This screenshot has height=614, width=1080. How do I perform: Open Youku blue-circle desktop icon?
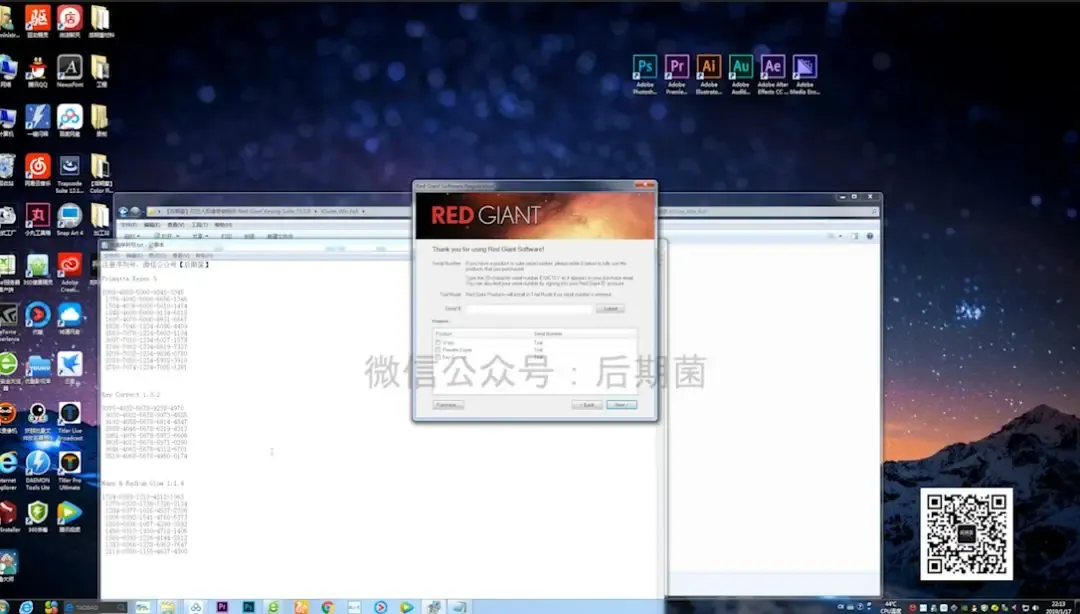[x=37, y=319]
